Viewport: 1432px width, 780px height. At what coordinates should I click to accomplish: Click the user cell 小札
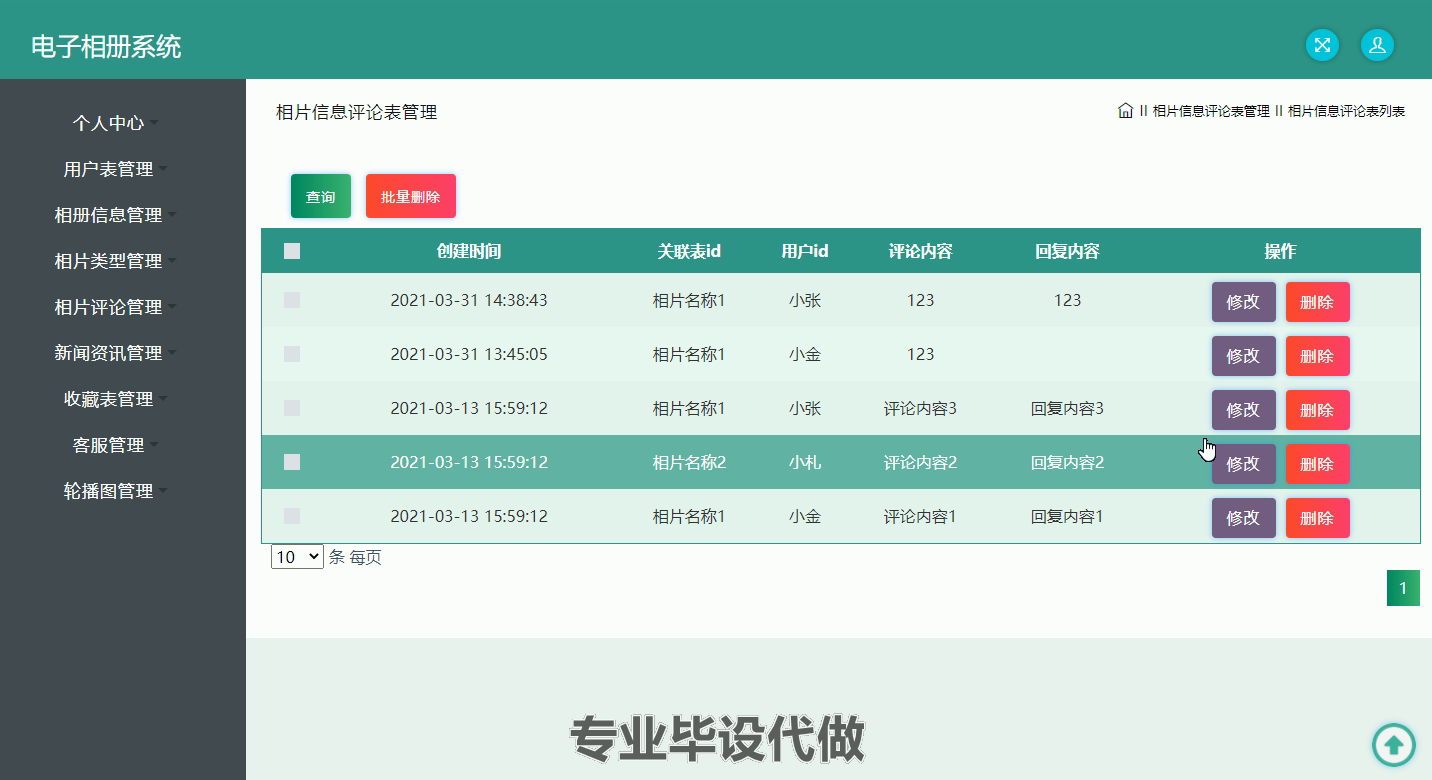click(805, 462)
